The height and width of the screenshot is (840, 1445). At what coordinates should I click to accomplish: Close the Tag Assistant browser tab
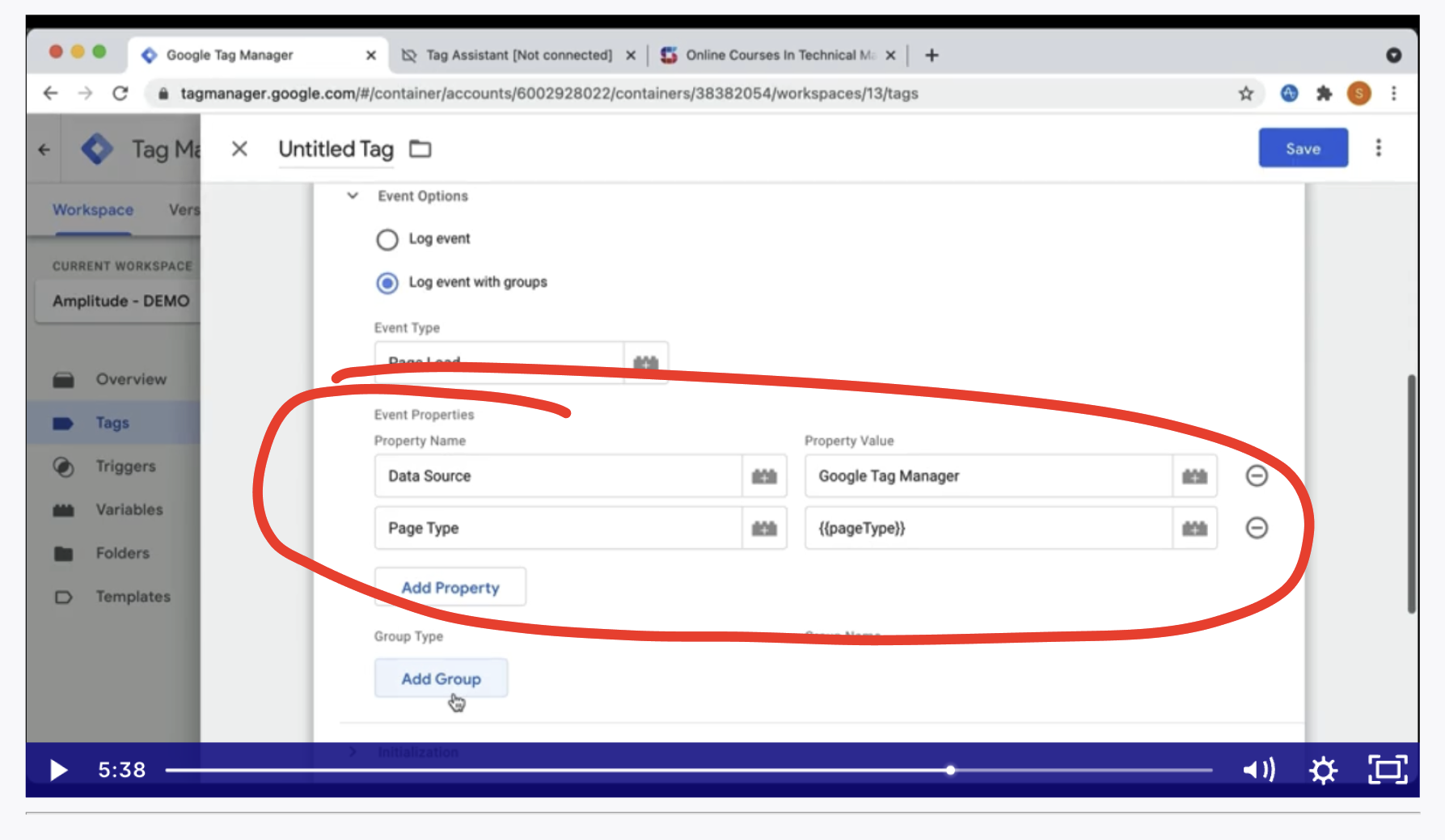[x=631, y=55]
